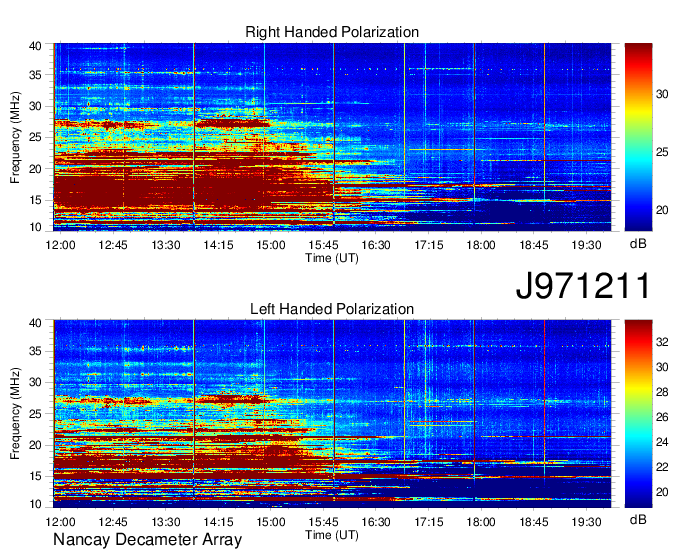Click the 12:00 time tick on Right Handed plot
The image size is (680, 552).
(x=60, y=245)
